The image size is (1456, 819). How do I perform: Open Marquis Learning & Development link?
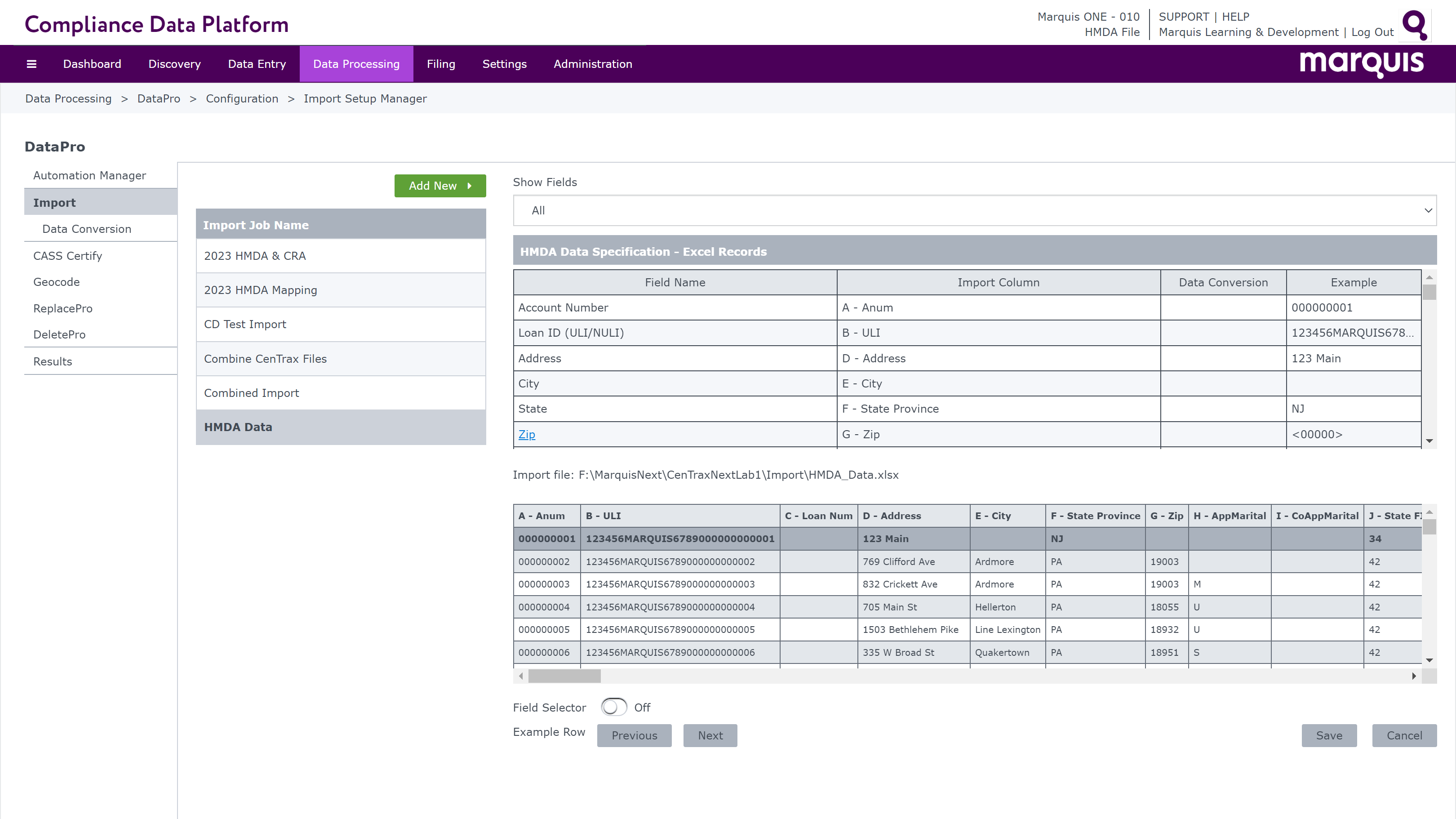[x=1248, y=32]
